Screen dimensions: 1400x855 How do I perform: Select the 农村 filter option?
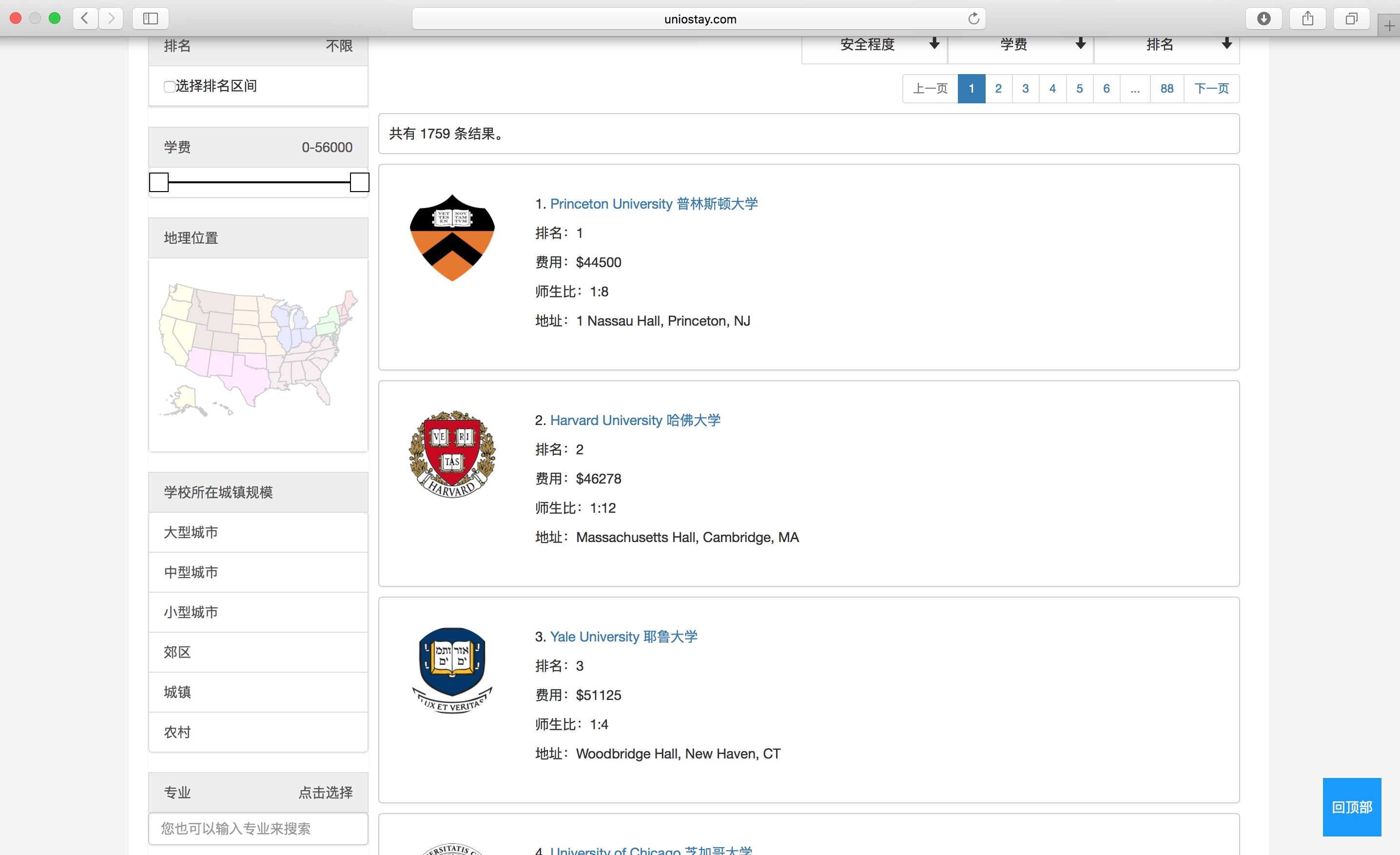258,732
